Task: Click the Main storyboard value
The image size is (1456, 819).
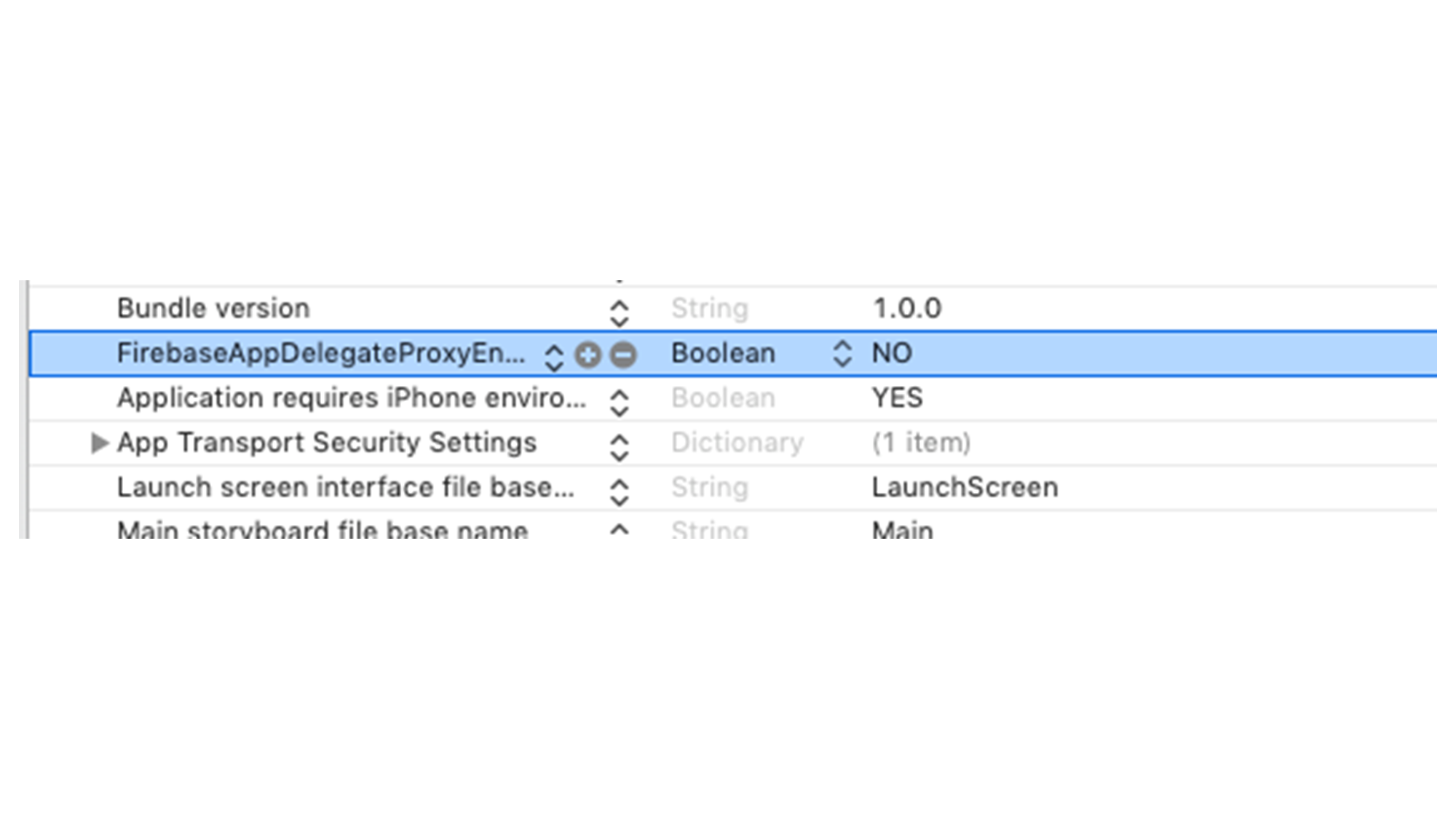Action: pos(903,530)
